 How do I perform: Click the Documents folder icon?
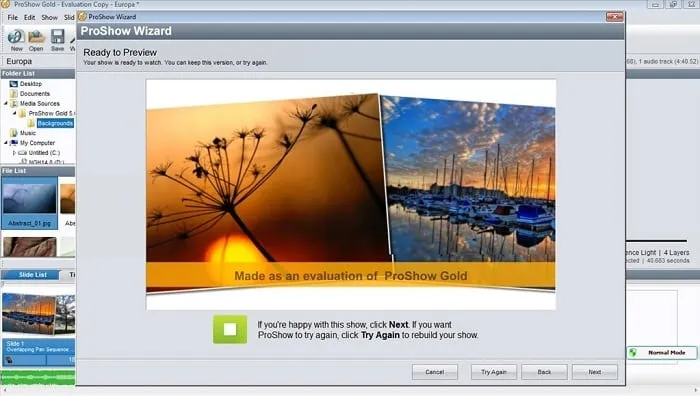tap(14, 94)
